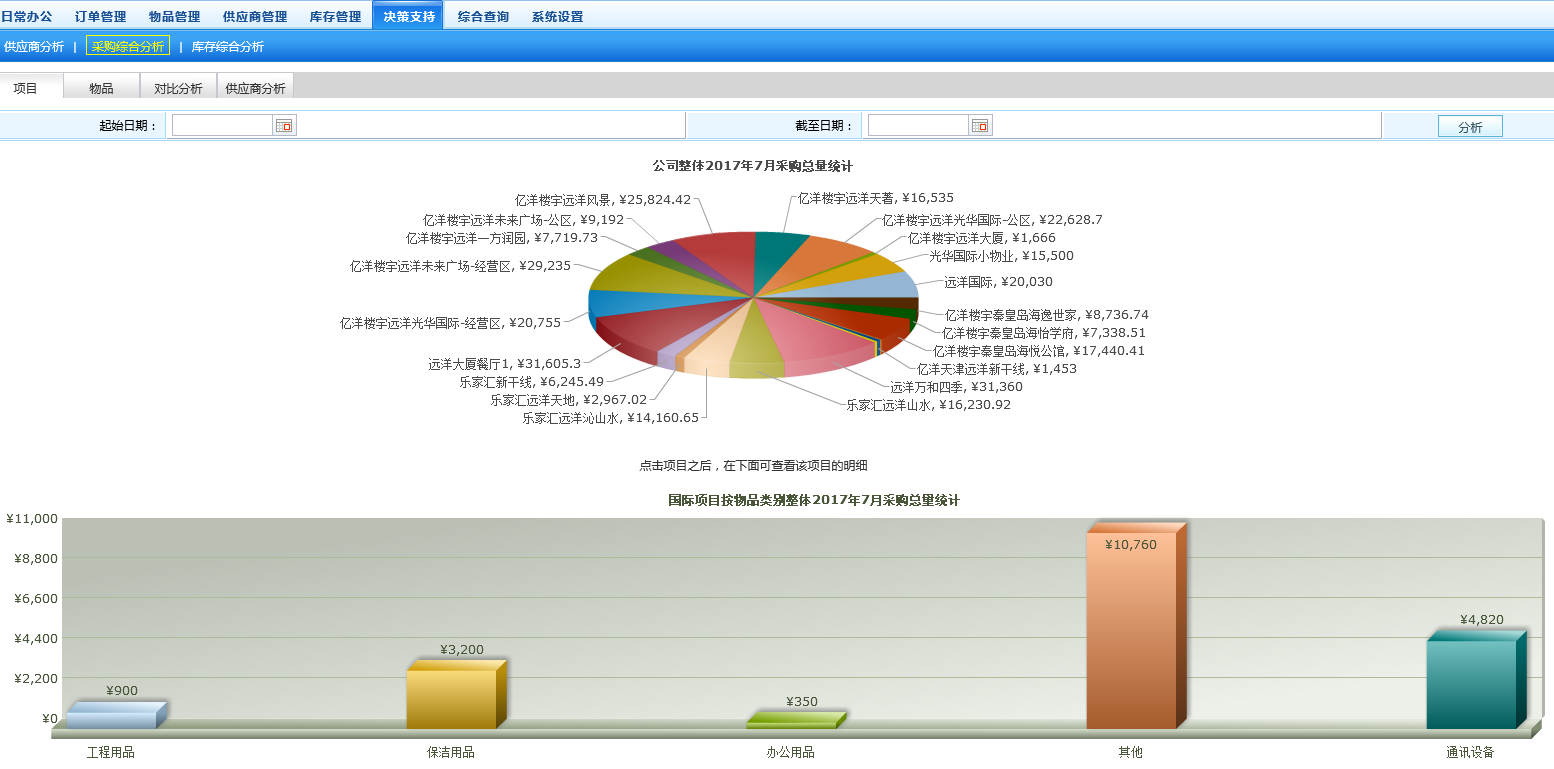1554x769 pixels.
Task: Select the 工程用品 bar showing ¥900
Action: click(x=116, y=715)
